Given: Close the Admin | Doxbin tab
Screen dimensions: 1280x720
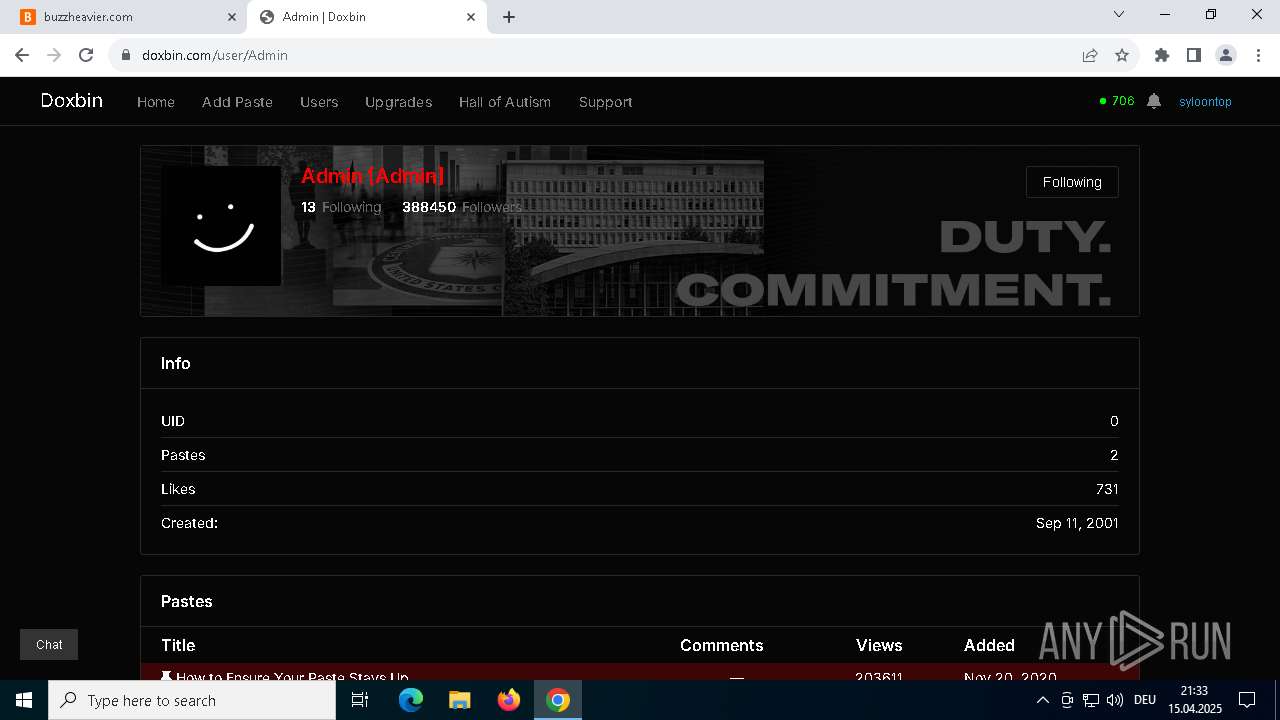Looking at the screenshot, I should pos(471,17).
